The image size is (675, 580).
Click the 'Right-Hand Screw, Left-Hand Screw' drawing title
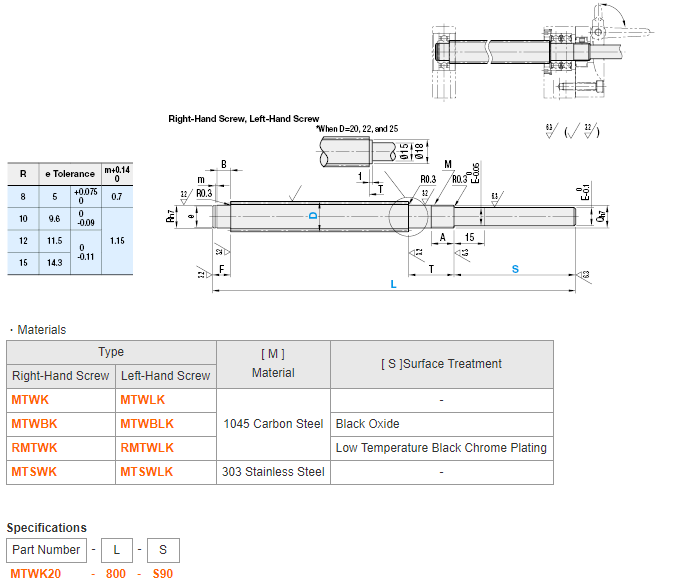(244, 119)
